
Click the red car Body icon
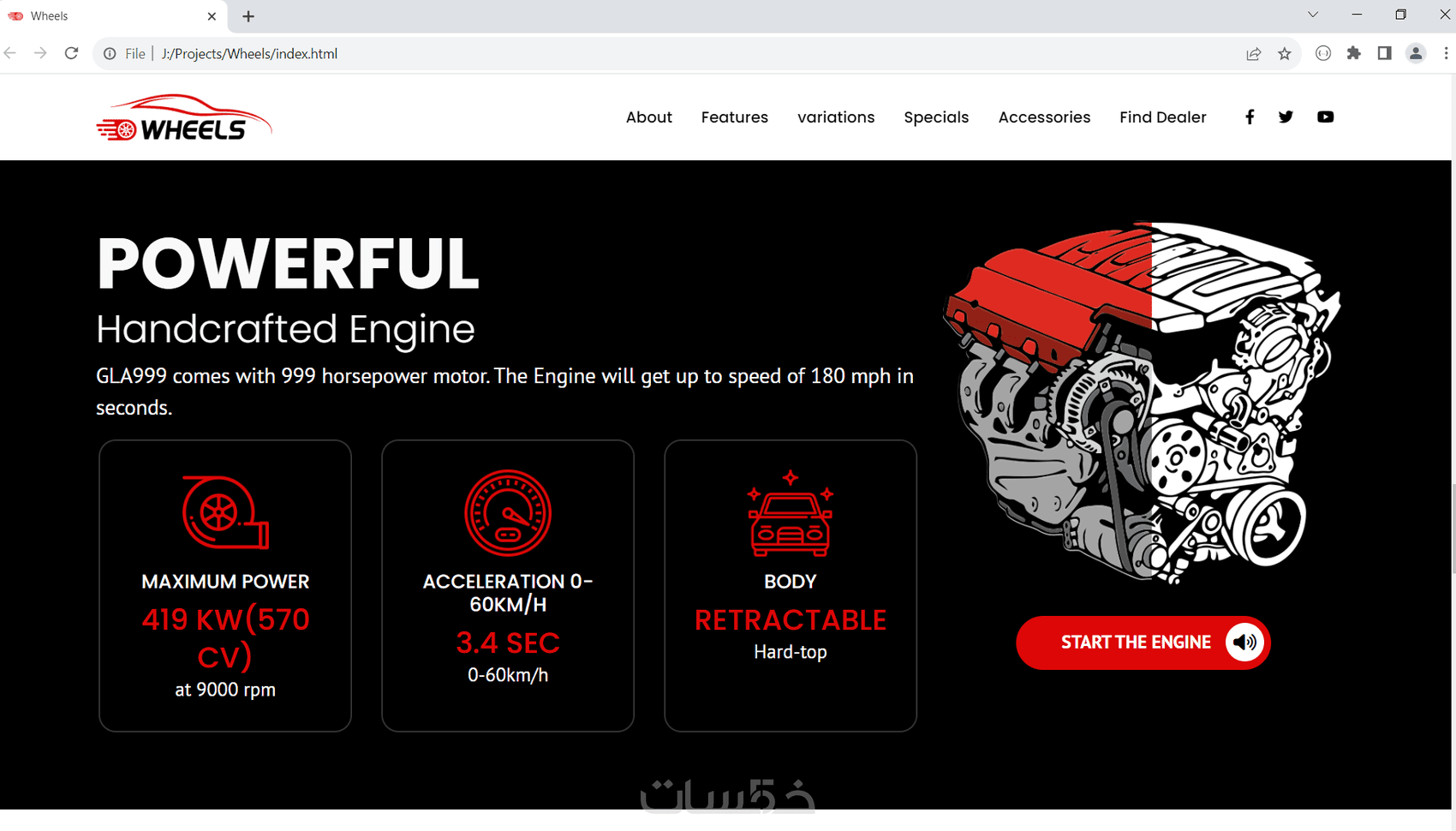pyautogui.click(x=791, y=512)
